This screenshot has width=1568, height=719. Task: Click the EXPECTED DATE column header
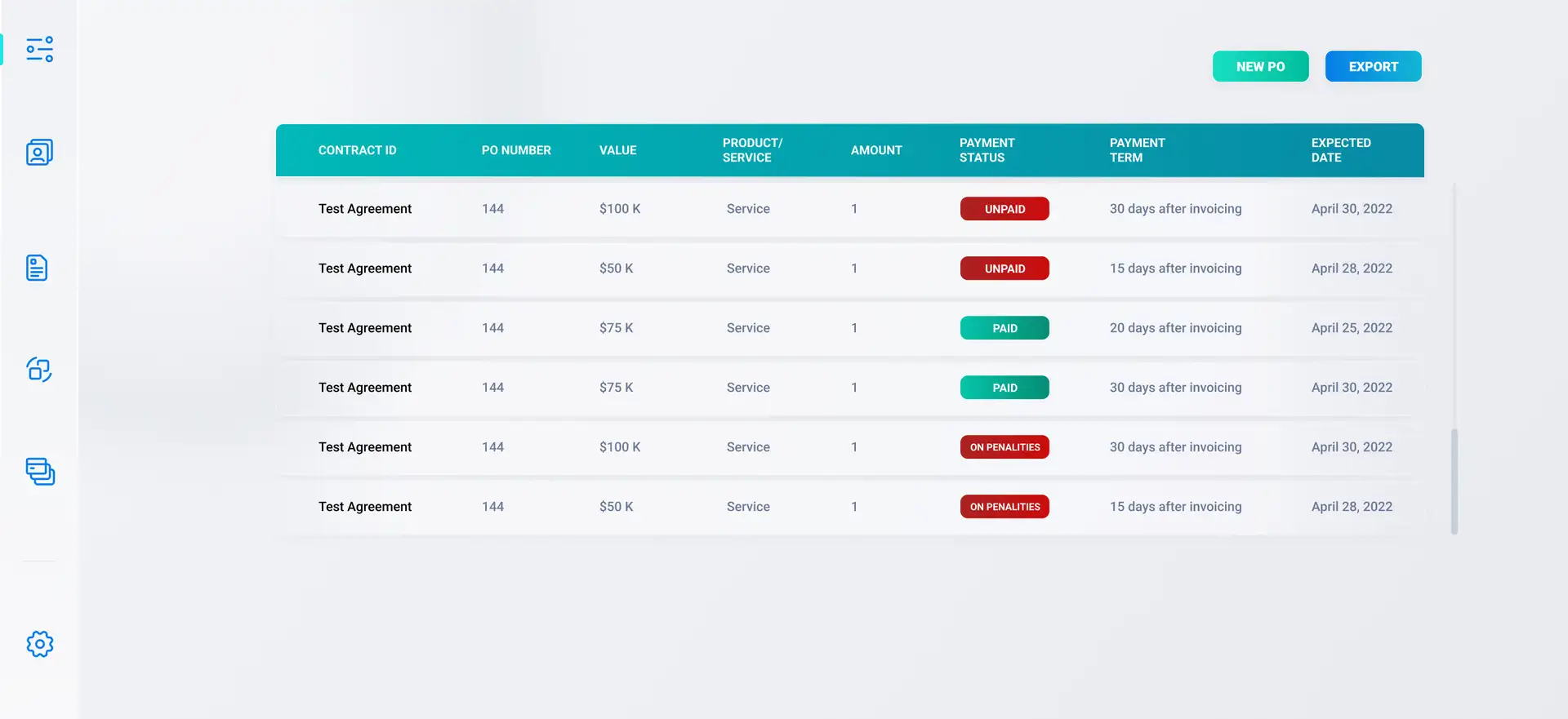tap(1340, 150)
